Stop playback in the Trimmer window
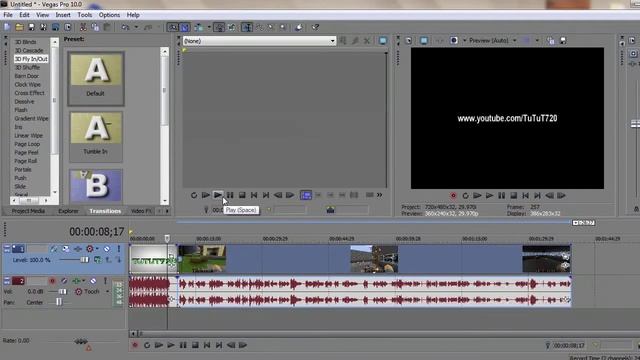The image size is (640, 360). [x=242, y=195]
